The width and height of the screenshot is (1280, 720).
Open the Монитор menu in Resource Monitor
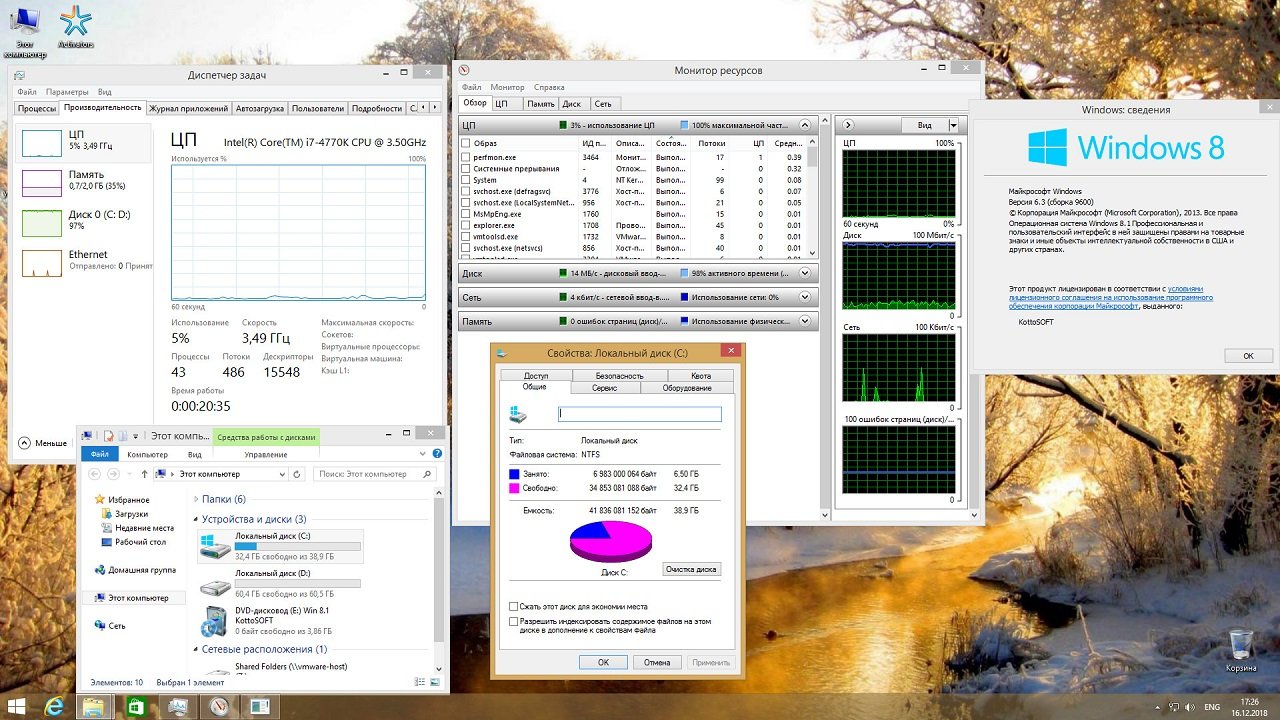pyautogui.click(x=507, y=87)
